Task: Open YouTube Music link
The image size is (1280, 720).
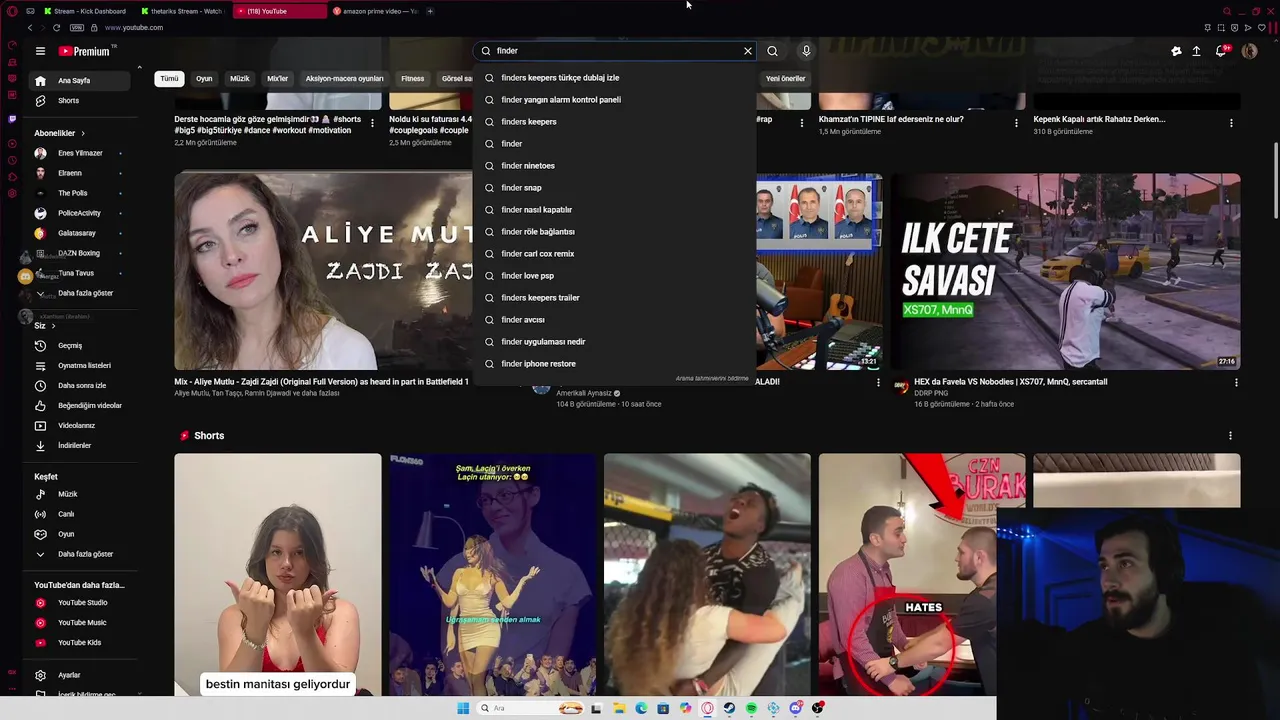Action: 80,623
